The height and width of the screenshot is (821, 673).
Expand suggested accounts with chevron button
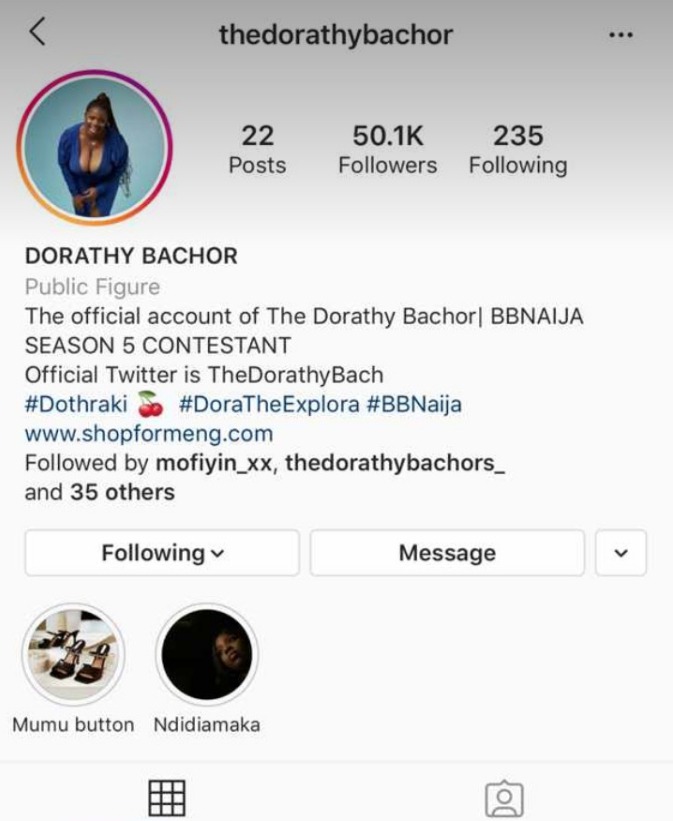coord(621,553)
